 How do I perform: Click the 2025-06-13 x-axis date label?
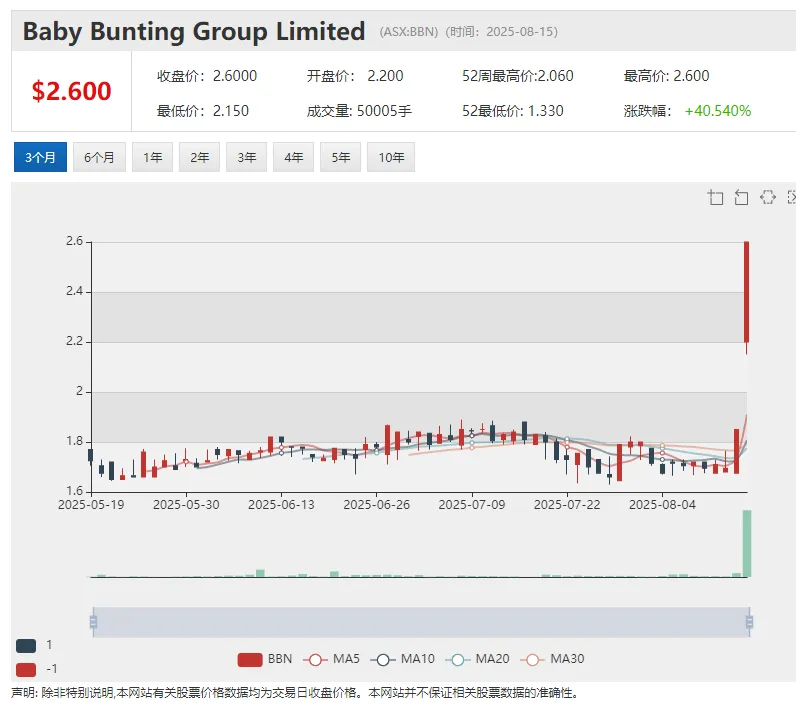[x=281, y=505]
